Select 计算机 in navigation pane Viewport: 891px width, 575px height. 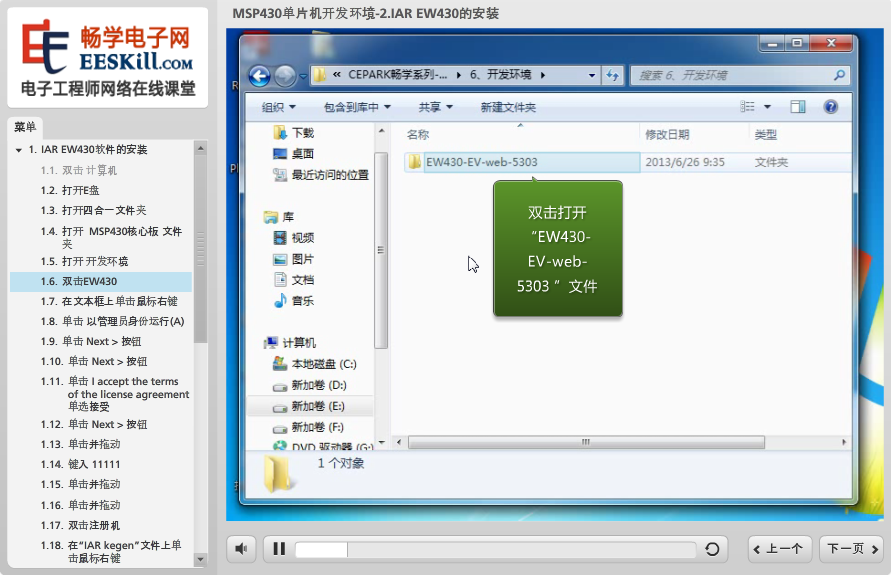(x=290, y=343)
